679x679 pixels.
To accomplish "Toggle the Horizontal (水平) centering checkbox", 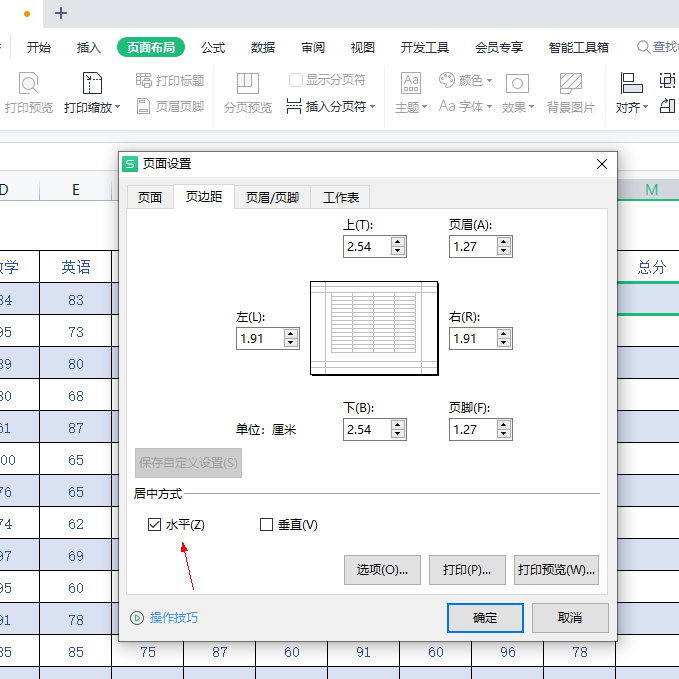I will (x=154, y=524).
